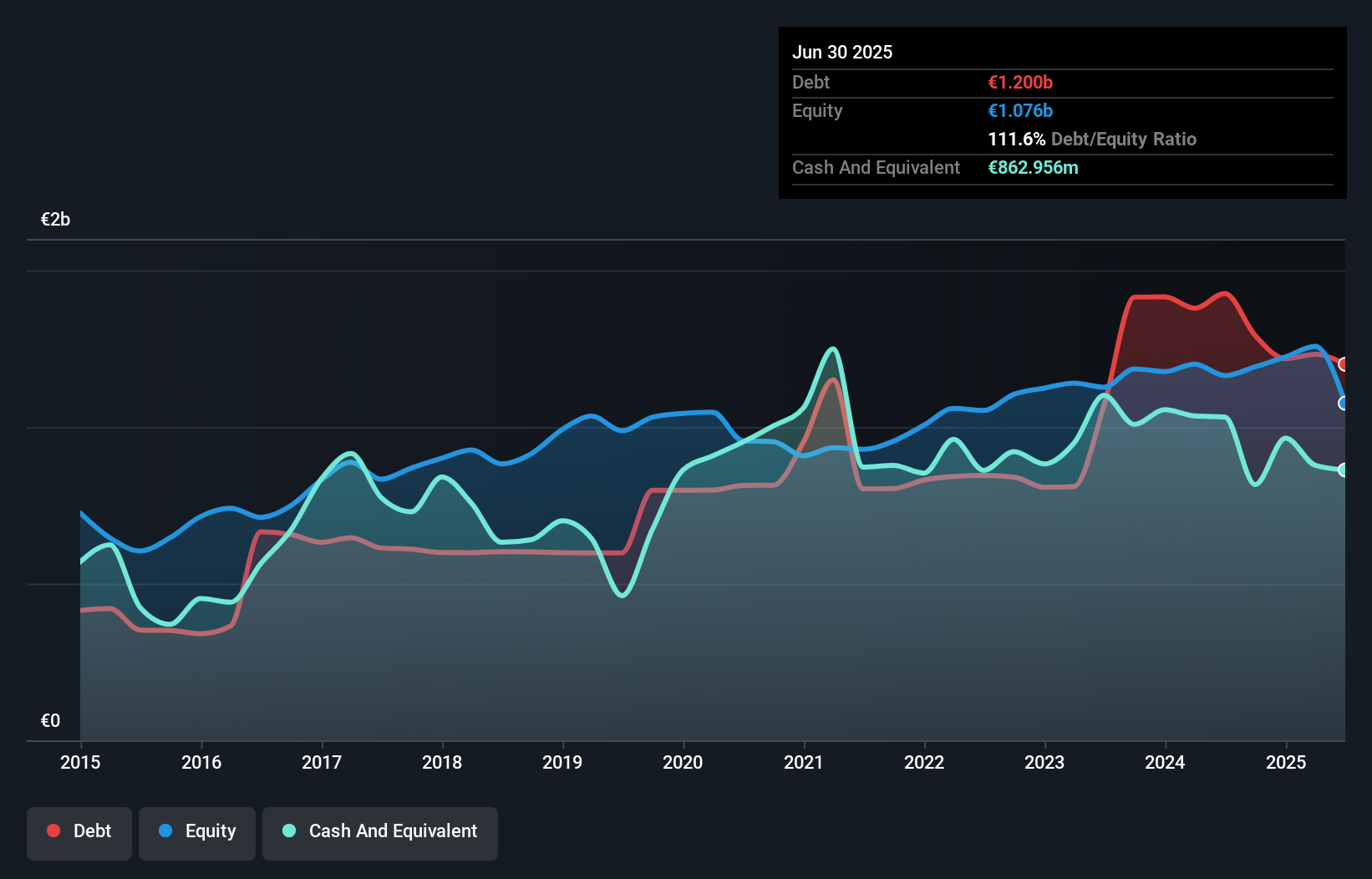Select the 2015 label on the x-axis
The height and width of the screenshot is (879, 1372).
coord(80,762)
